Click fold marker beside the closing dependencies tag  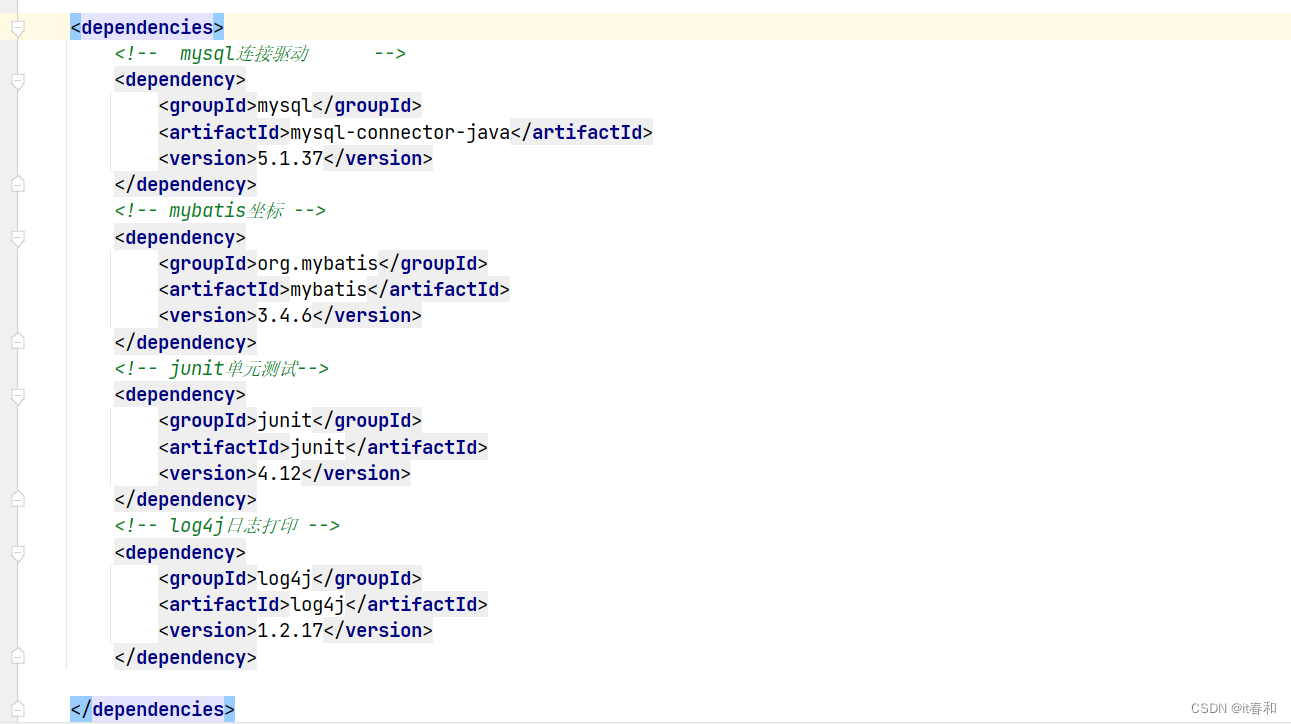tap(17, 710)
